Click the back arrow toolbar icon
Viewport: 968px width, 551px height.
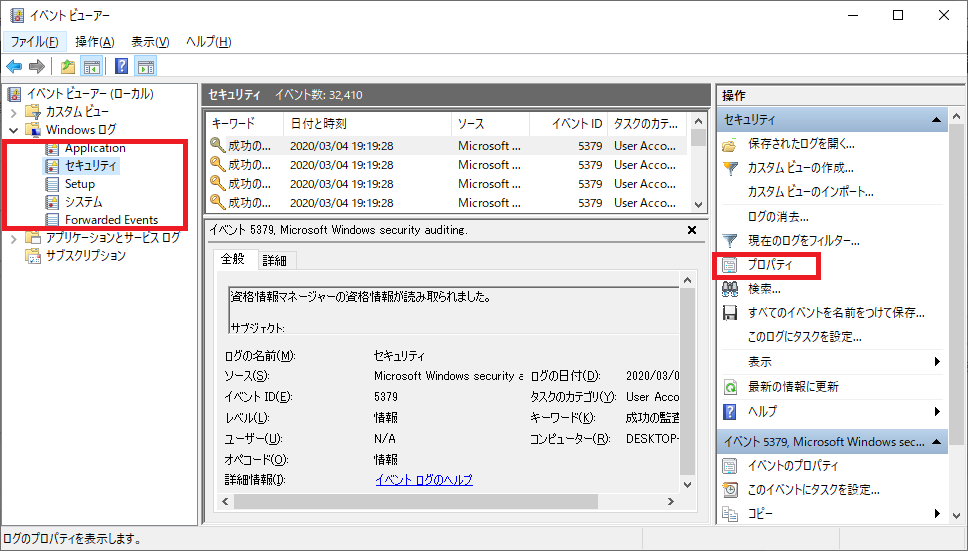[14, 67]
